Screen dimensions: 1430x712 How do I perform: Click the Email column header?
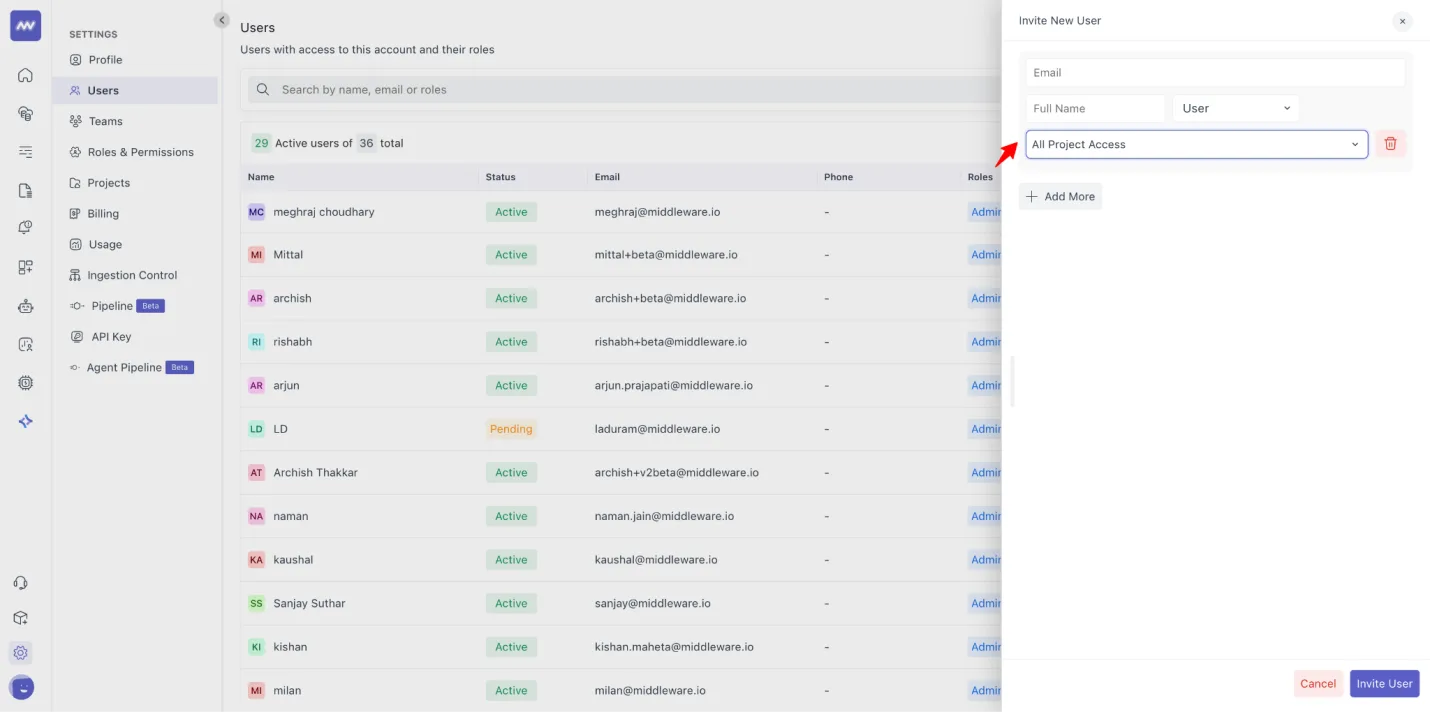tap(607, 177)
